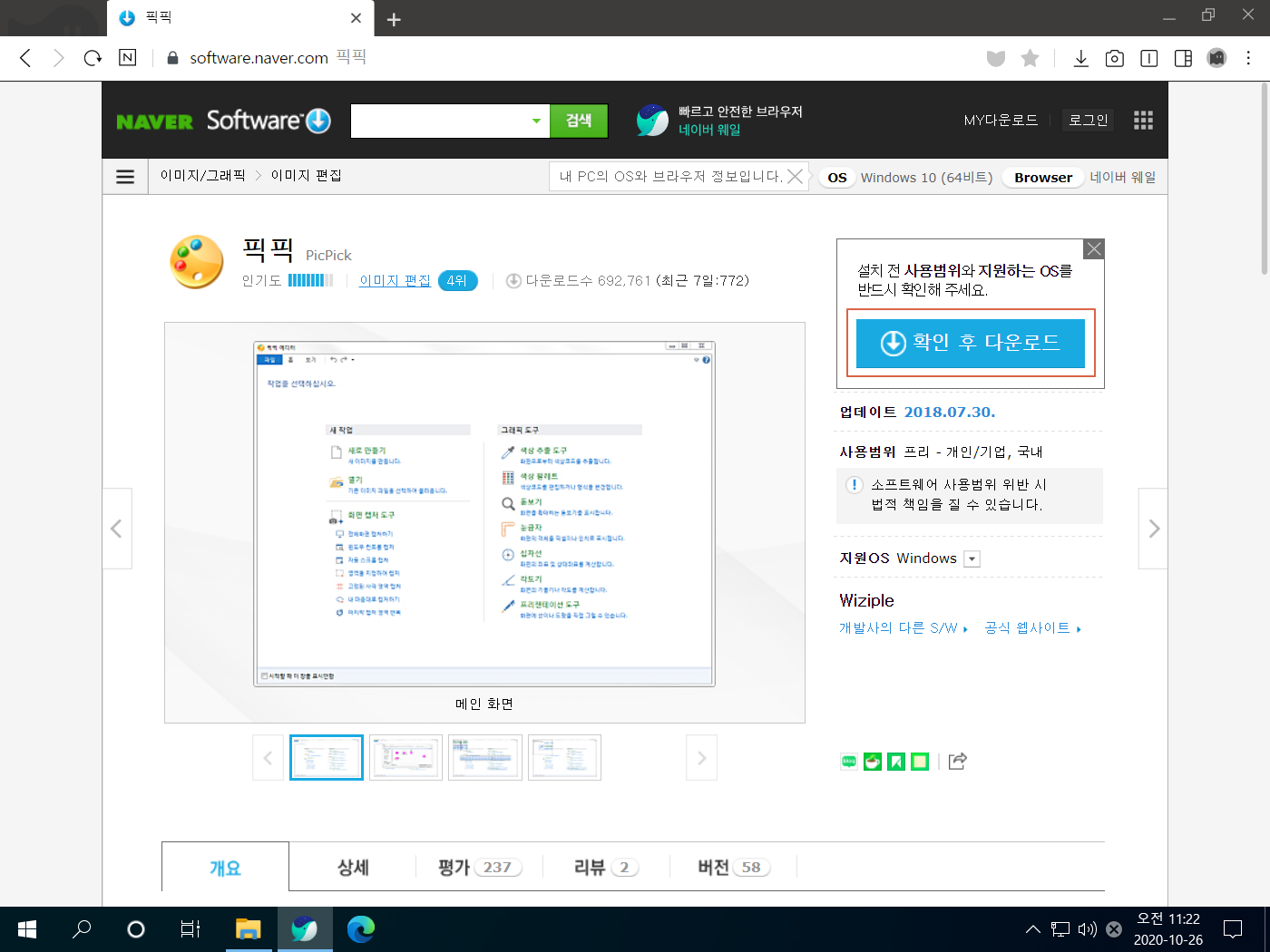Screen dimensions: 1270x952
Task: Select the second screenshot thumbnail
Action: tap(406, 758)
